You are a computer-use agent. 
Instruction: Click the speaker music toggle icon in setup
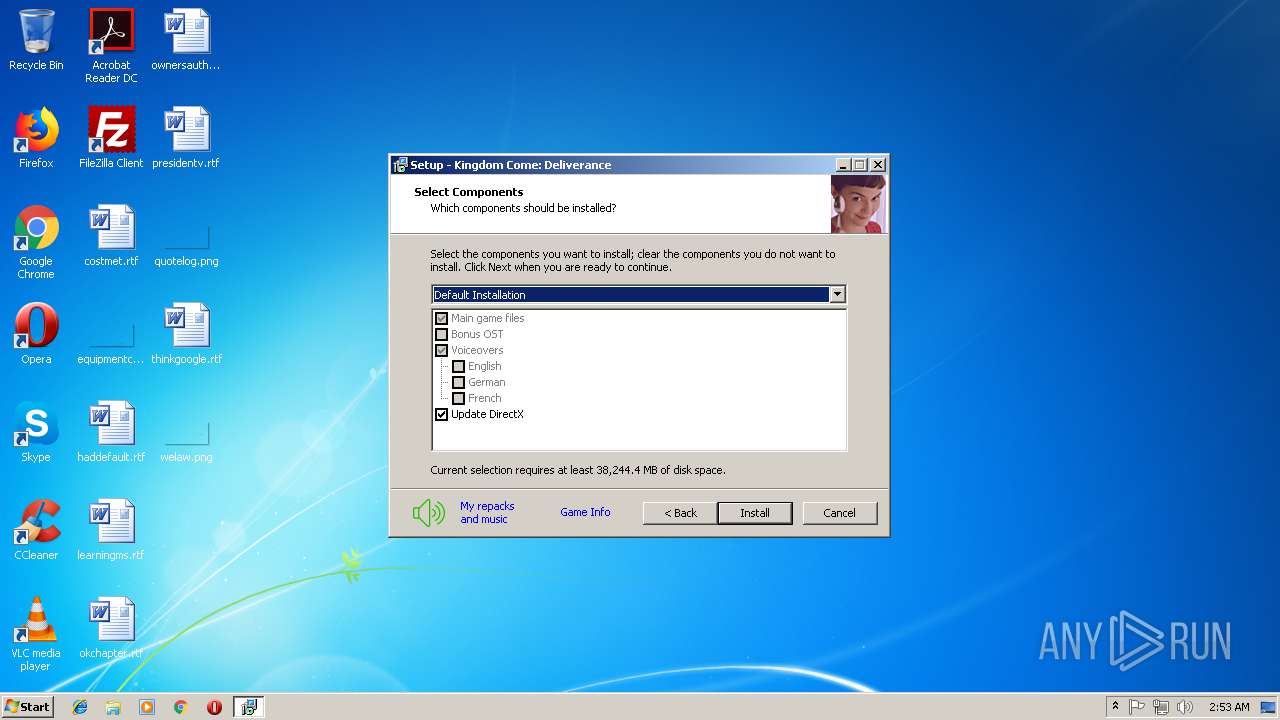(x=429, y=513)
